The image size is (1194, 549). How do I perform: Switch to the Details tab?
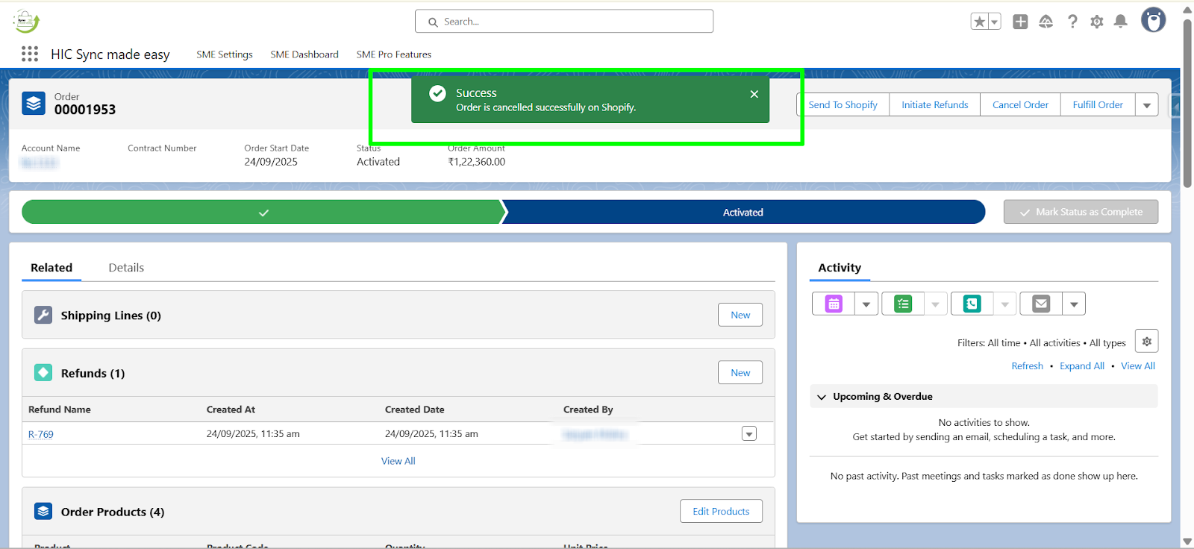(126, 268)
